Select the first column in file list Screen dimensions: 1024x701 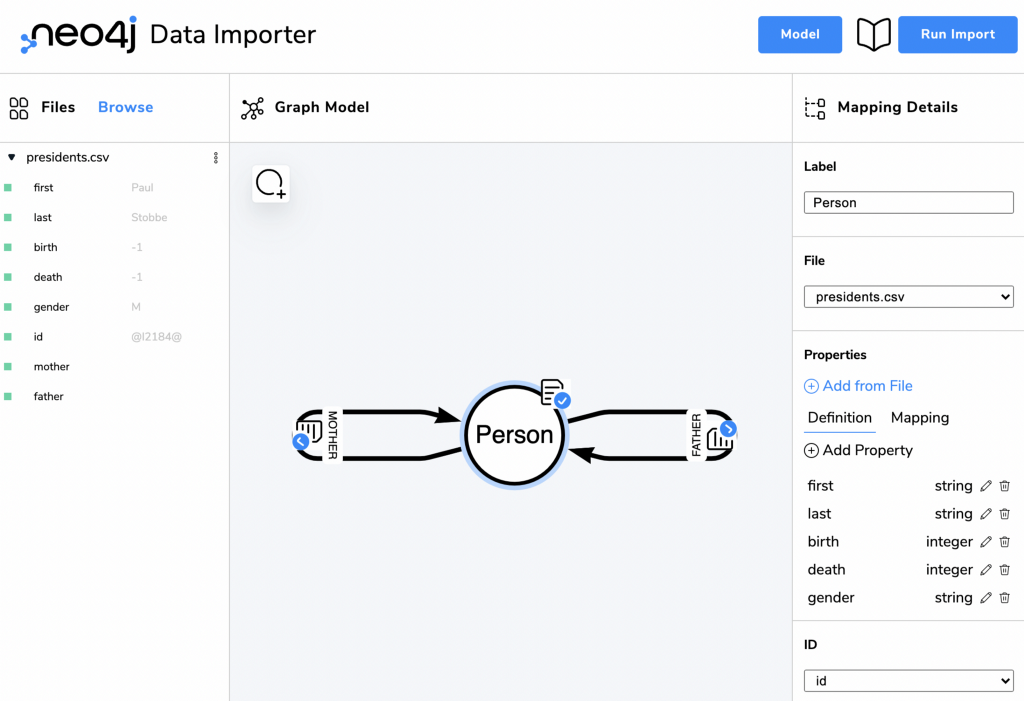point(44,187)
